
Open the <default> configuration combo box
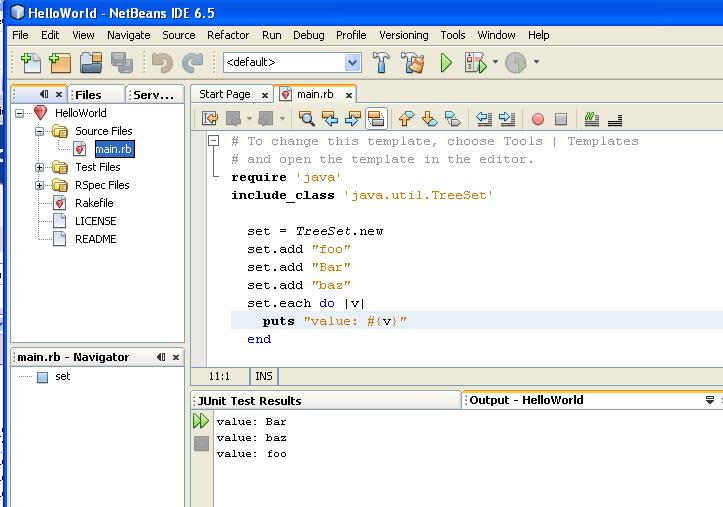pos(292,62)
